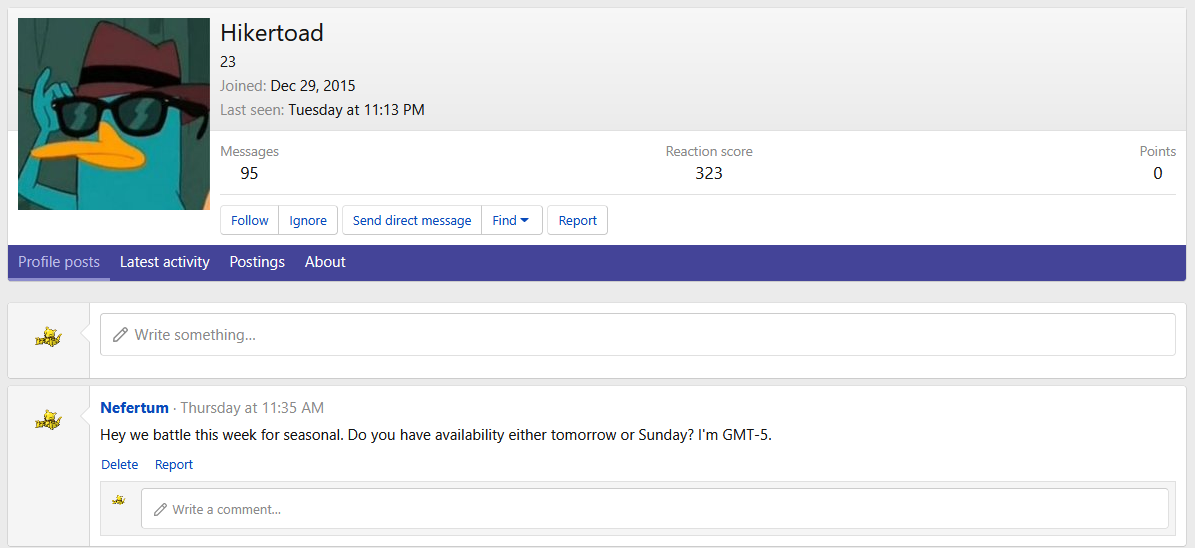Delete Nefertum's profile post

click(120, 465)
